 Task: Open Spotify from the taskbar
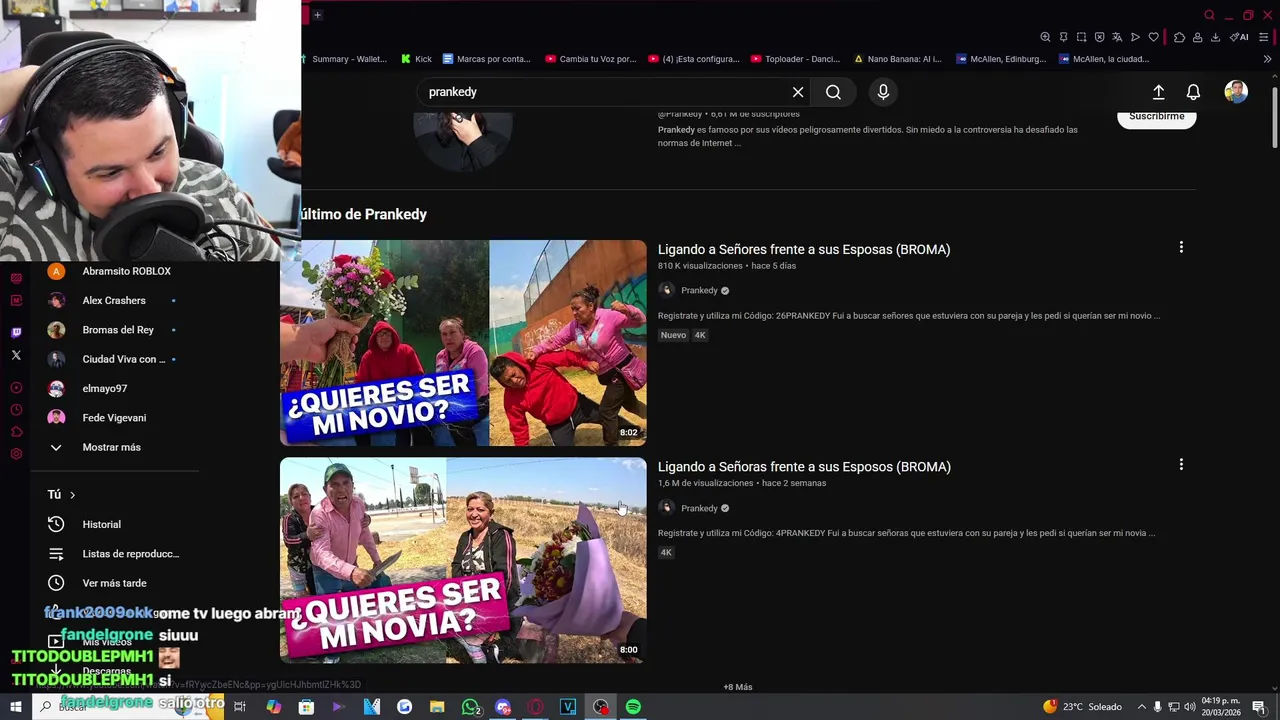pyautogui.click(x=633, y=707)
